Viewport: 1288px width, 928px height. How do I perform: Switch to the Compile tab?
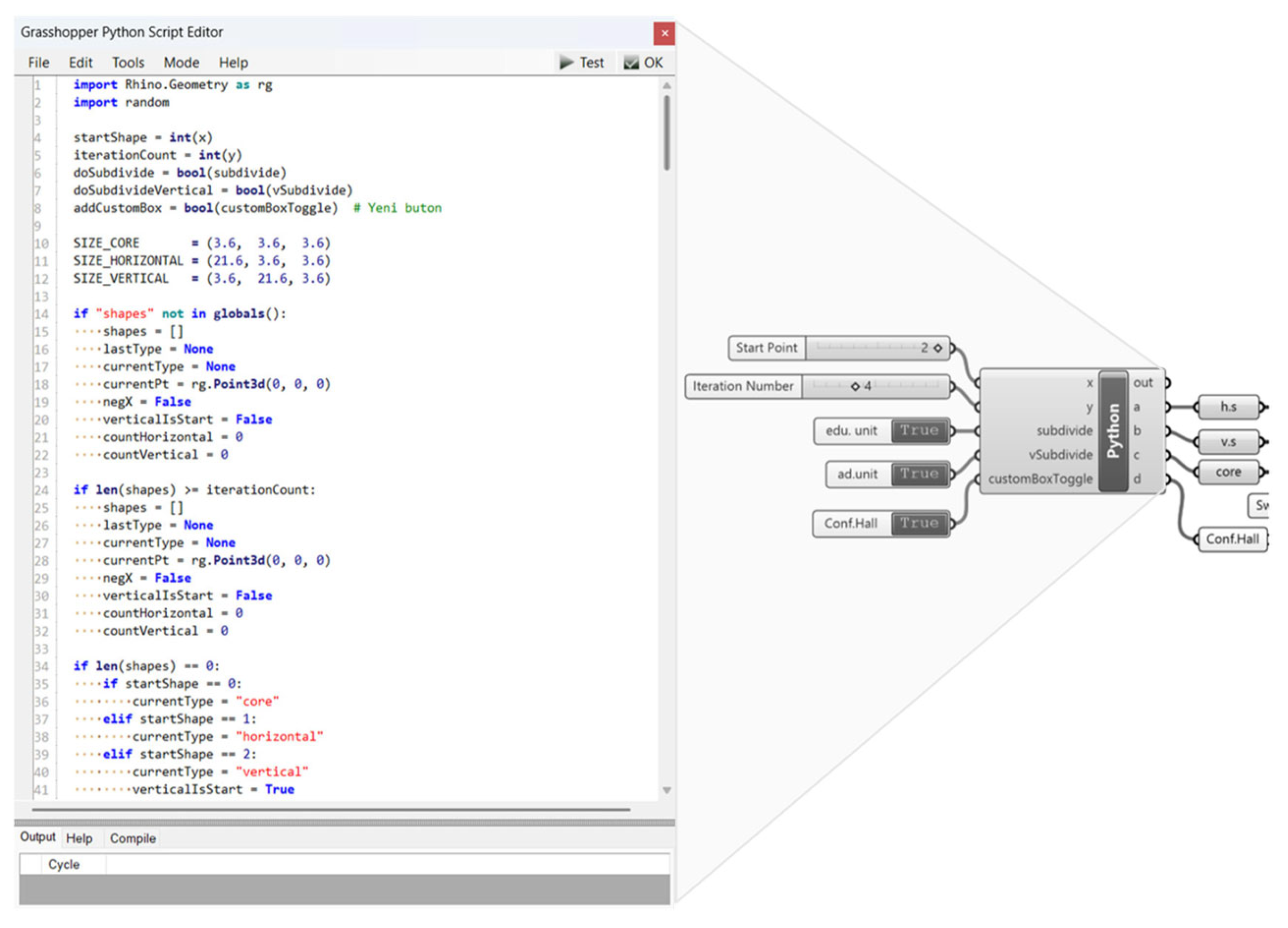(x=132, y=838)
